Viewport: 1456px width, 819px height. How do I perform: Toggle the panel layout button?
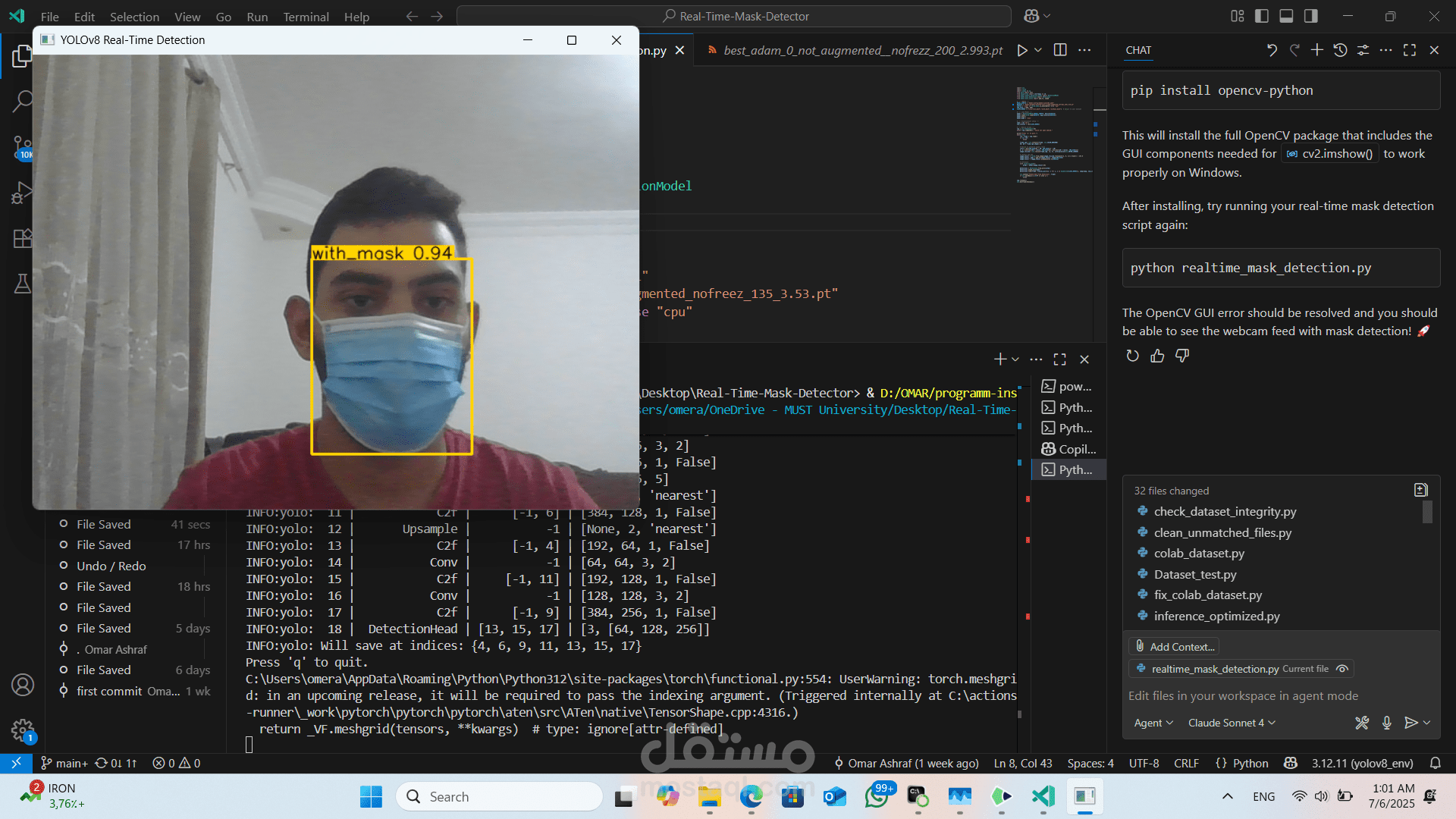pyautogui.click(x=1286, y=16)
